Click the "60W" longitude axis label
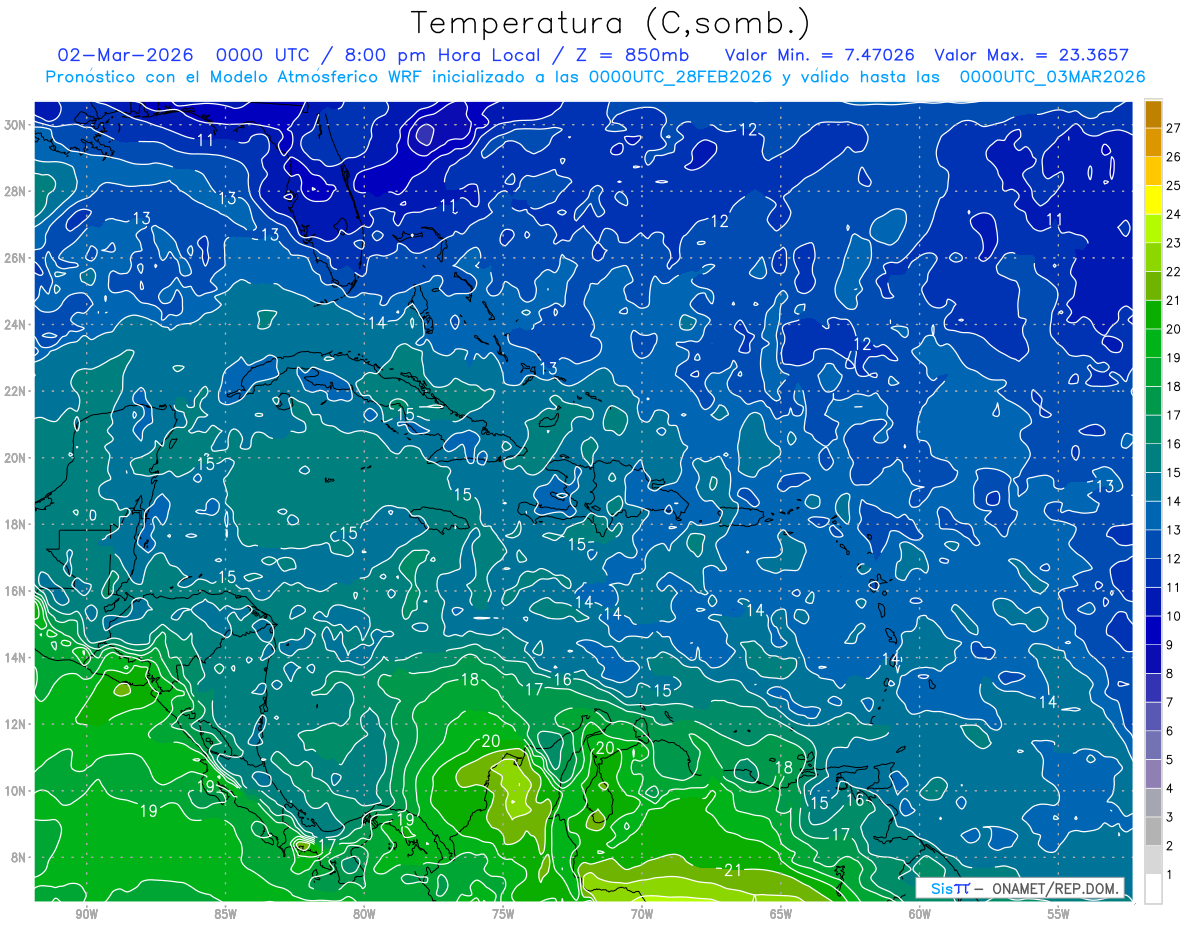Viewport: 1200px width, 927px height. point(920,914)
